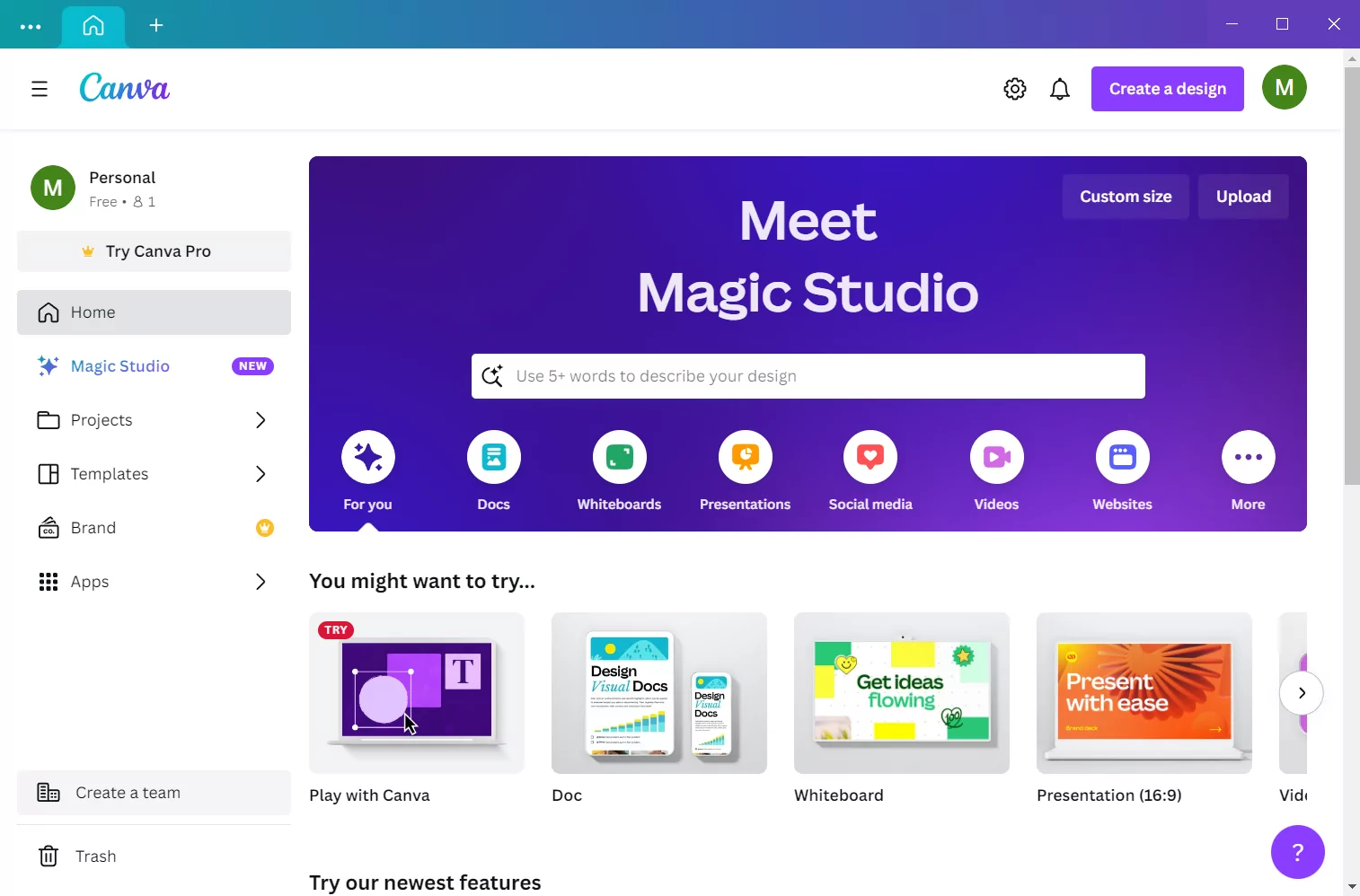The image size is (1360, 896).
Task: Click the 'Free • 1' plan text
Action: [122, 202]
